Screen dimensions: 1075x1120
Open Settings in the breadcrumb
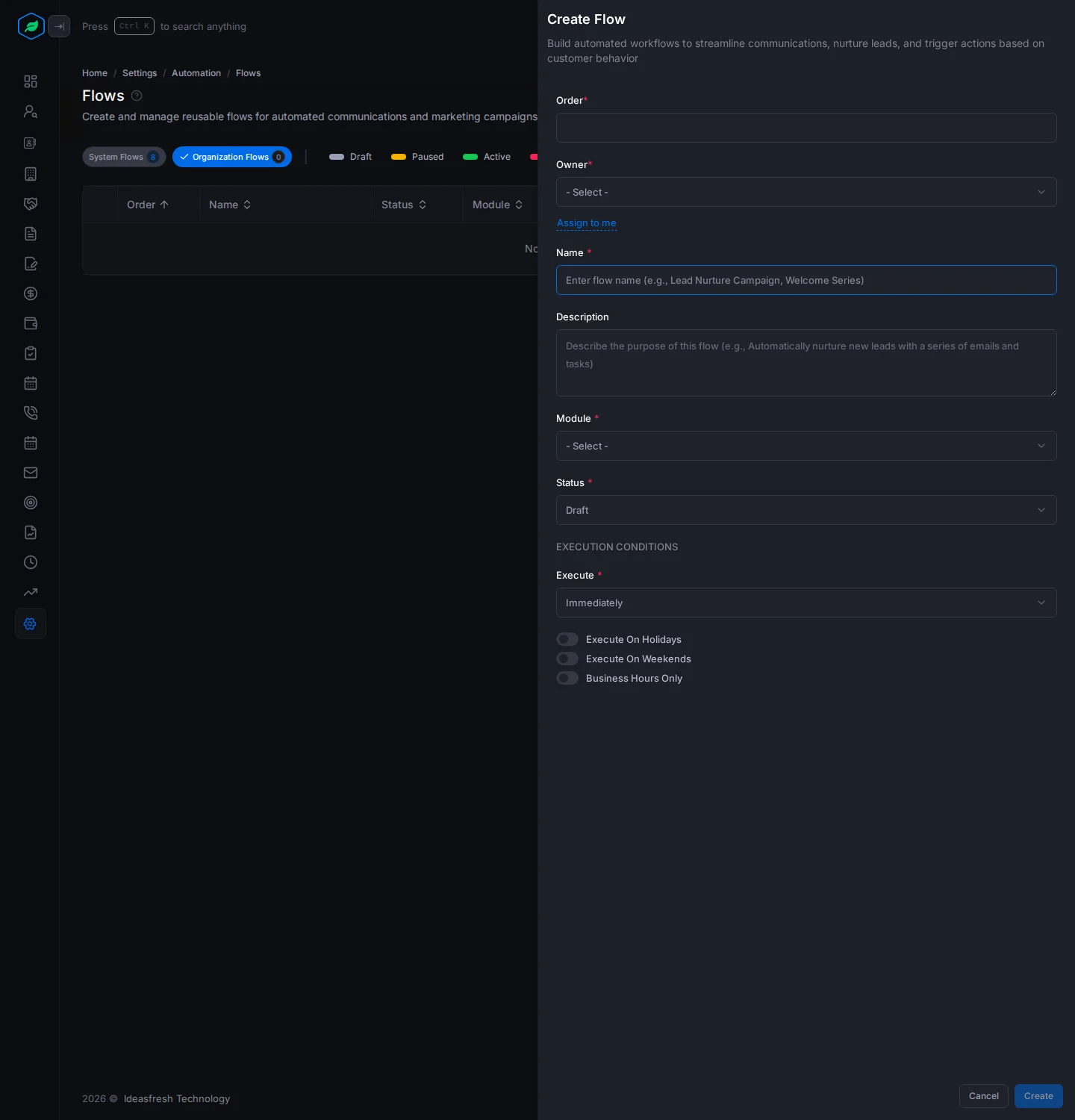point(140,73)
